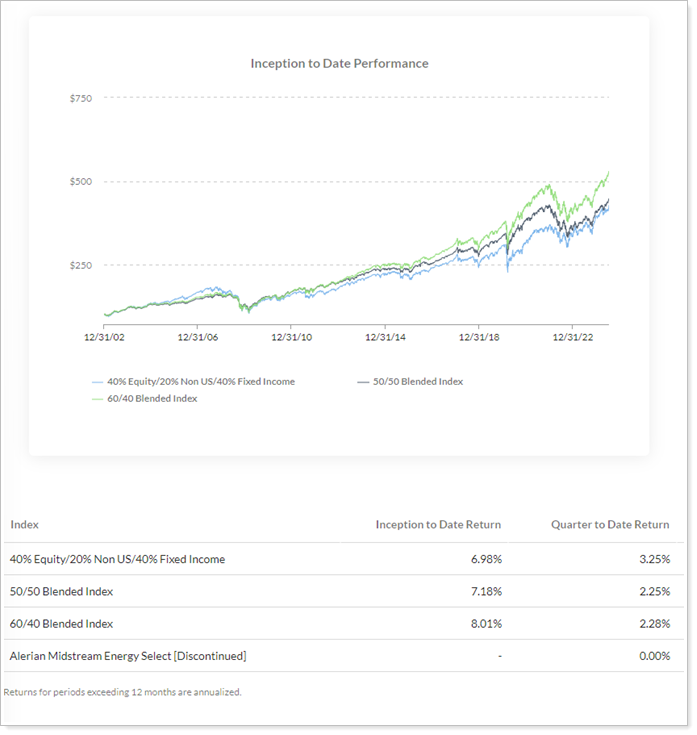Toggle the 50/50 Blended Index legend entry
Viewport: 697px width, 735px height.
[x=419, y=381]
